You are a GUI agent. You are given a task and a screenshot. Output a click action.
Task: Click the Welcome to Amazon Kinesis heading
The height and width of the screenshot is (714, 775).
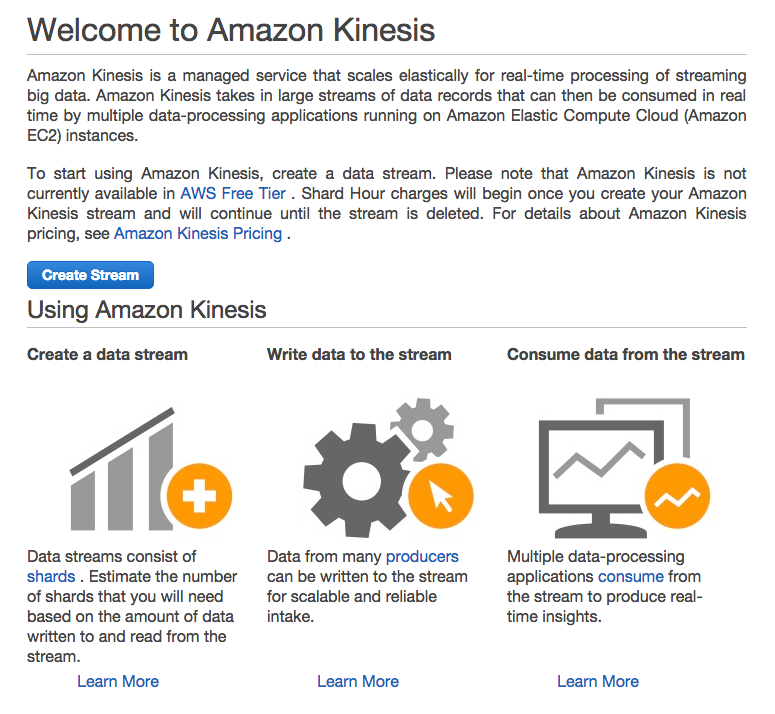tap(231, 30)
